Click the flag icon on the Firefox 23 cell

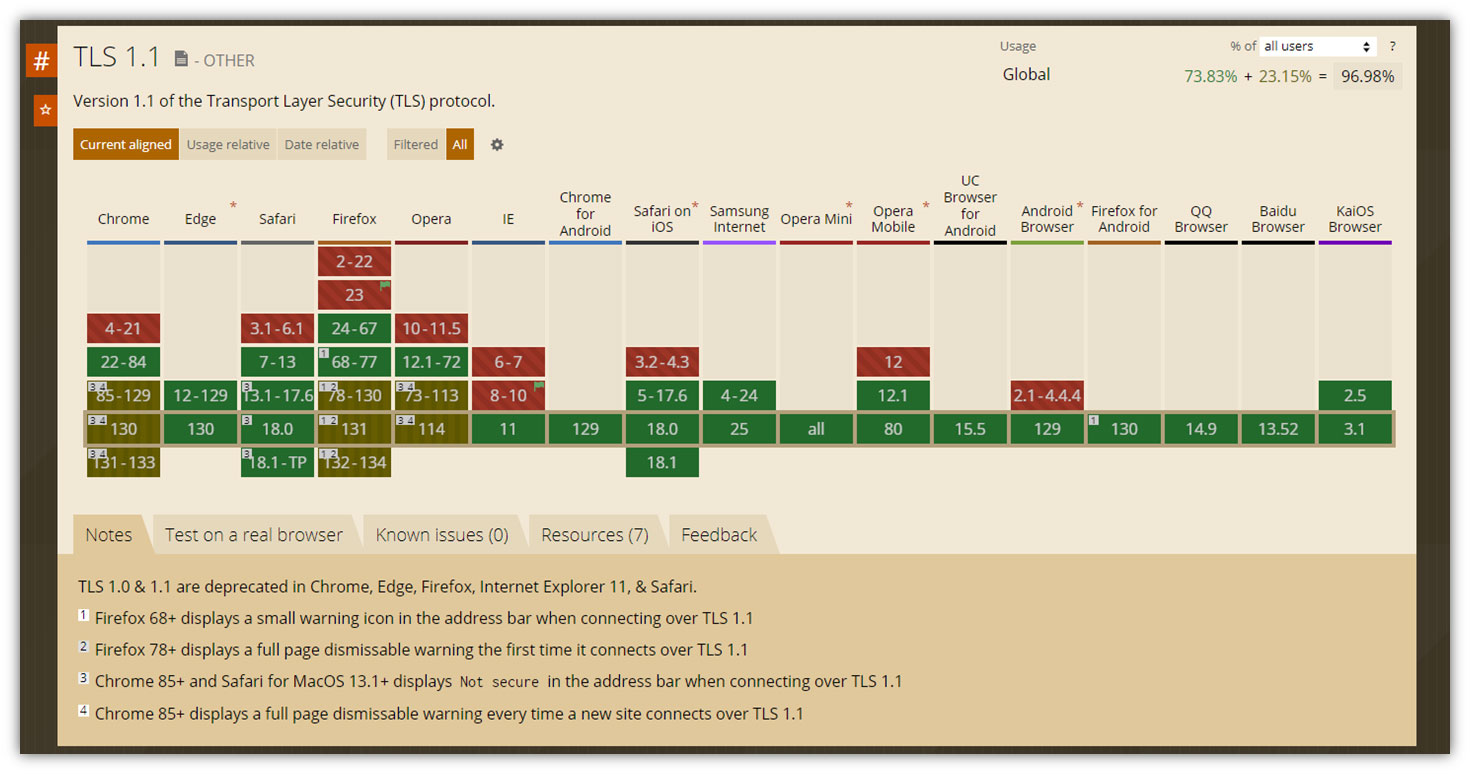[383, 287]
